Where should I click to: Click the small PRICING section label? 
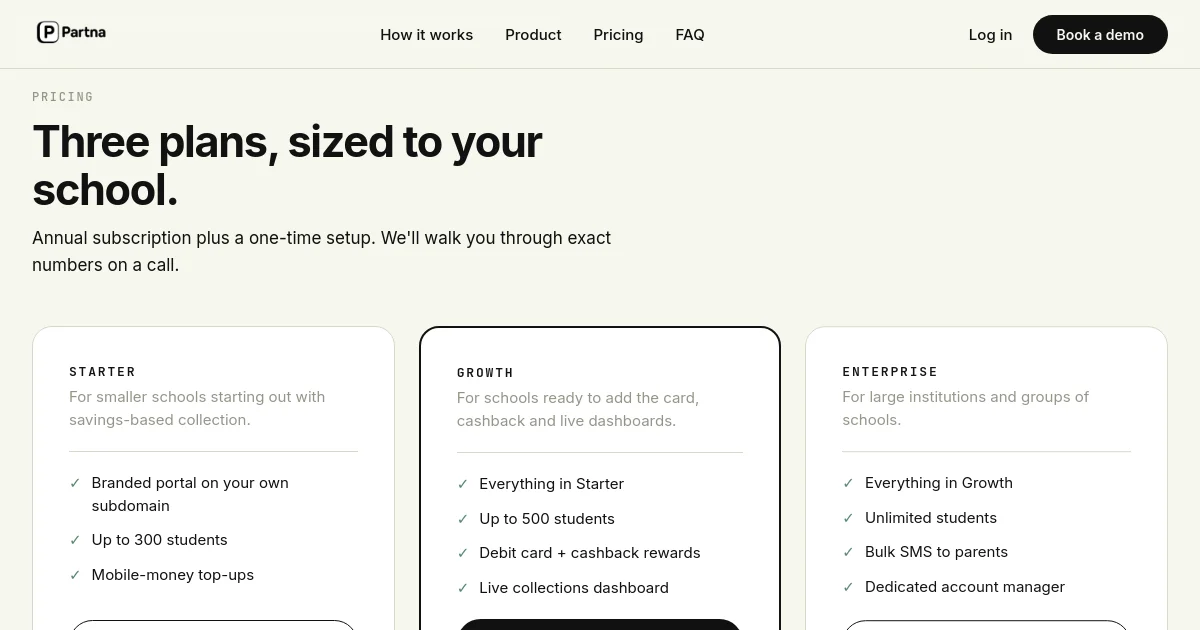[x=63, y=97]
